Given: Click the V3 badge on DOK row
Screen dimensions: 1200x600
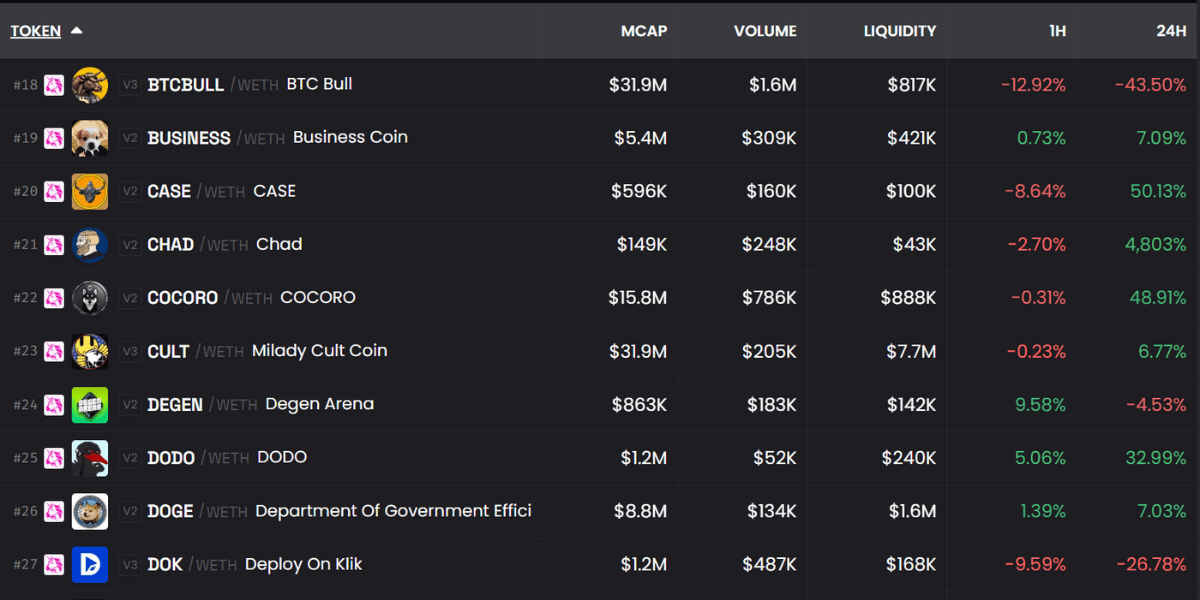Looking at the screenshot, I should (129, 565).
